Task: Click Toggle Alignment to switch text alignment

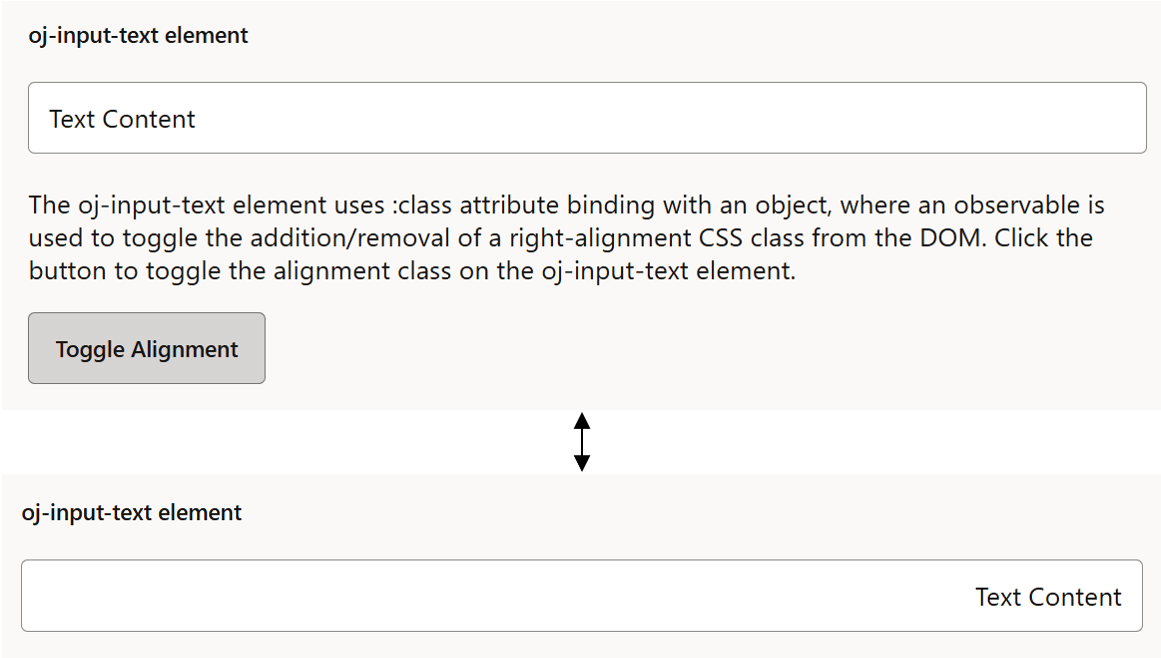Action: click(146, 349)
